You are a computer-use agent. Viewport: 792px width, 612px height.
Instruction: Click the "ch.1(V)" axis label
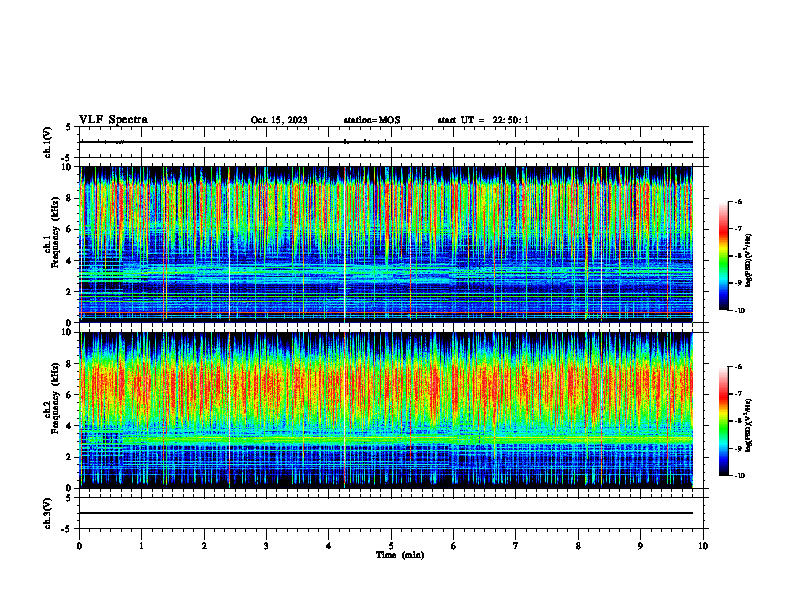point(48,142)
